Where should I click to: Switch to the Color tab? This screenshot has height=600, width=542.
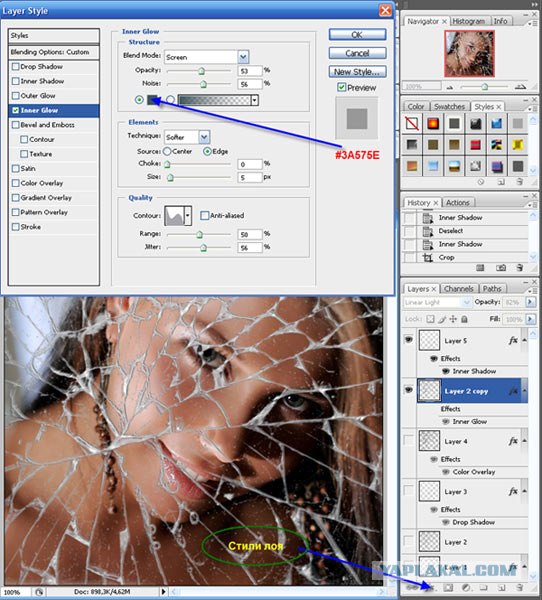[x=416, y=107]
